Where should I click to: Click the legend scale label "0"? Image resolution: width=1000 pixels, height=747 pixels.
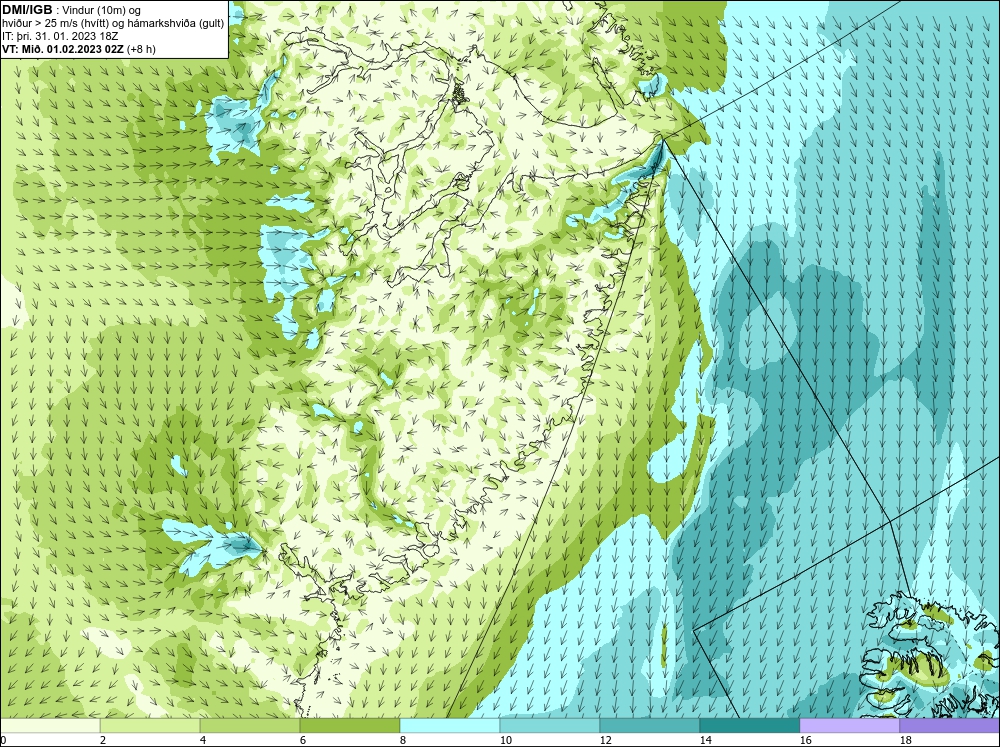click(3, 740)
